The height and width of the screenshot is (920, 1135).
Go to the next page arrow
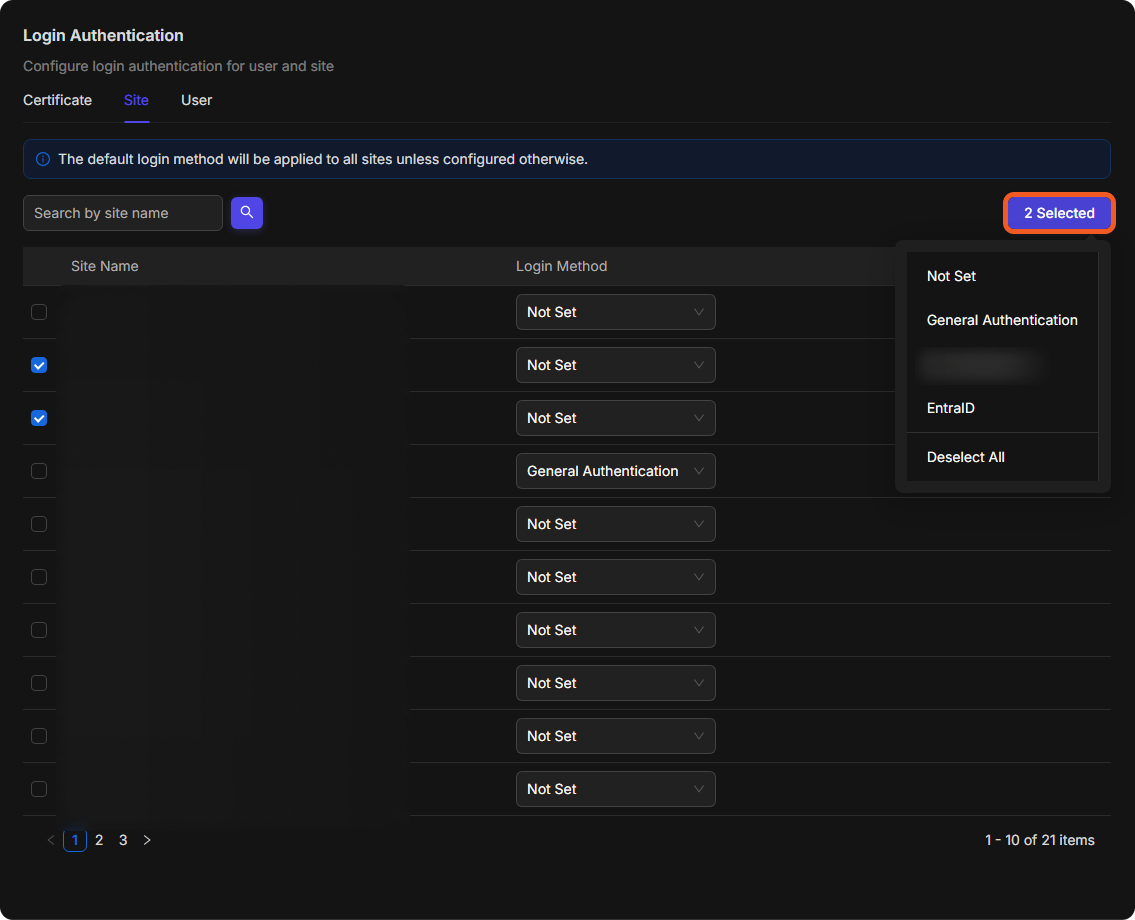pyautogui.click(x=147, y=840)
